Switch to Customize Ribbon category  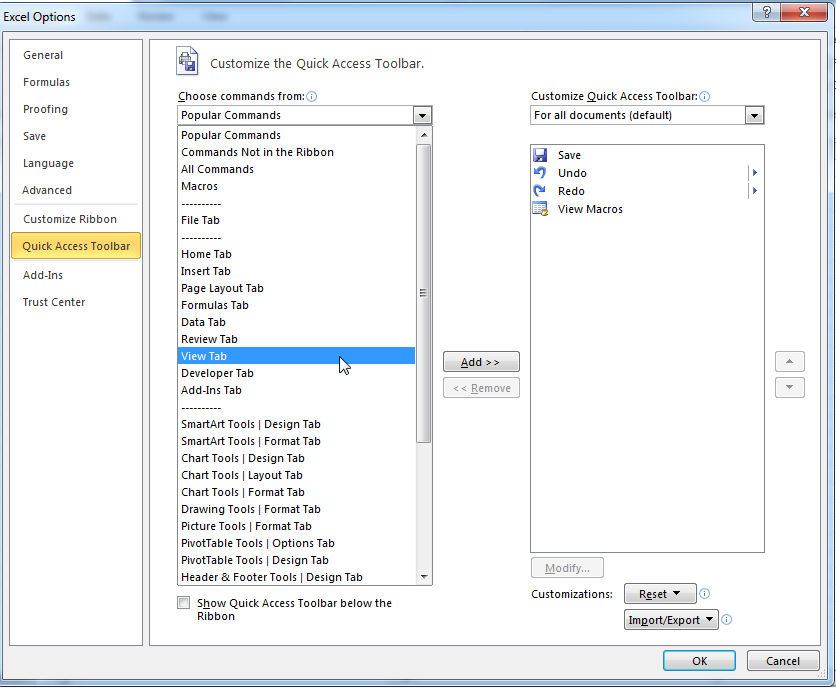[x=70, y=219]
